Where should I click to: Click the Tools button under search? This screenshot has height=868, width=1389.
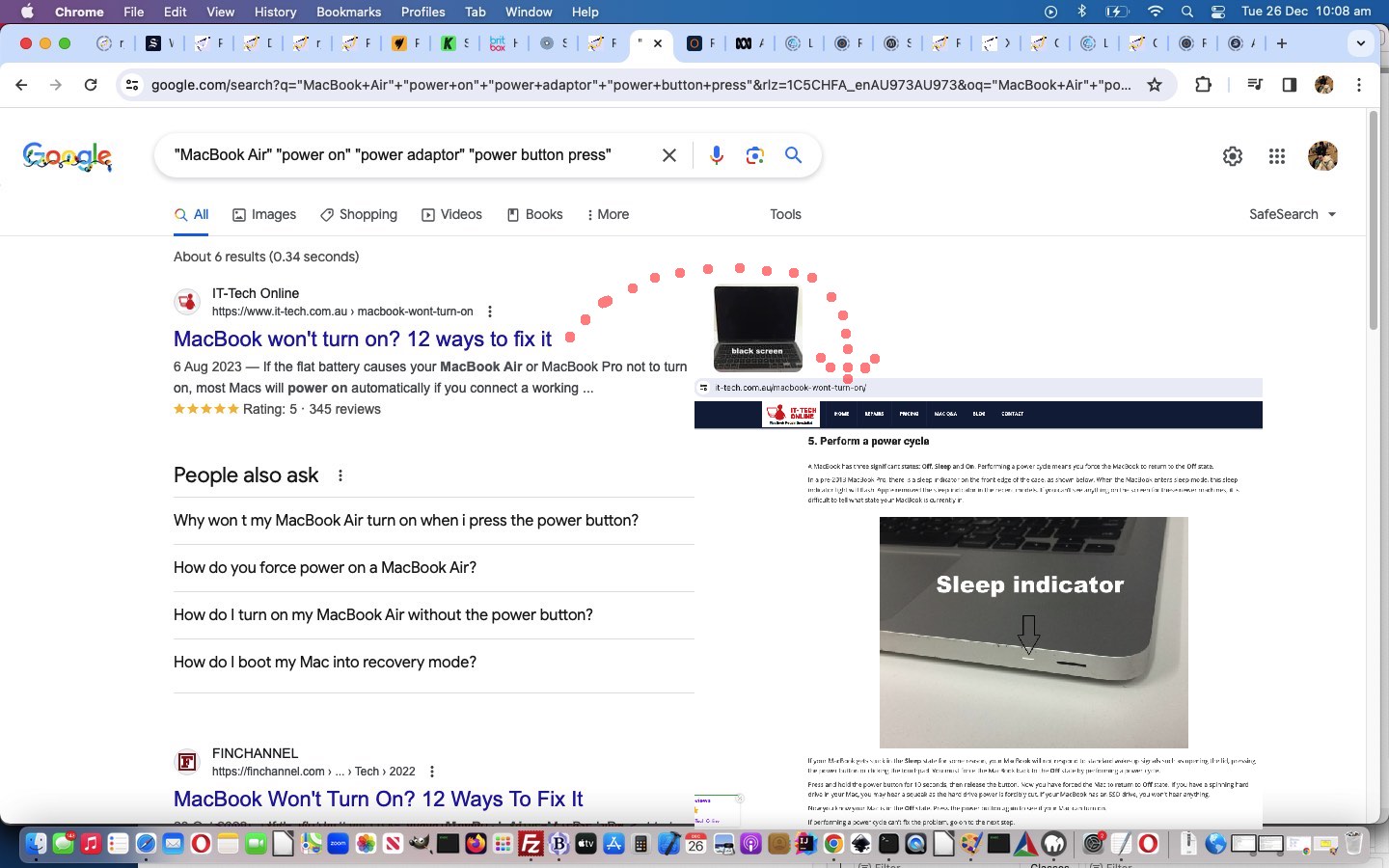pyautogui.click(x=785, y=214)
